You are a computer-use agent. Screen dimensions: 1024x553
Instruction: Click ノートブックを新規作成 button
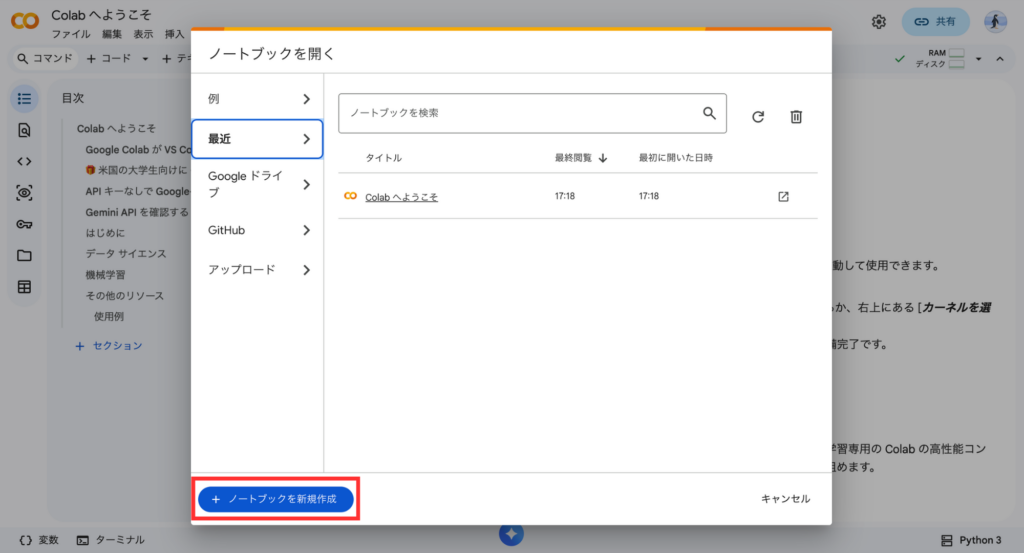[276, 499]
